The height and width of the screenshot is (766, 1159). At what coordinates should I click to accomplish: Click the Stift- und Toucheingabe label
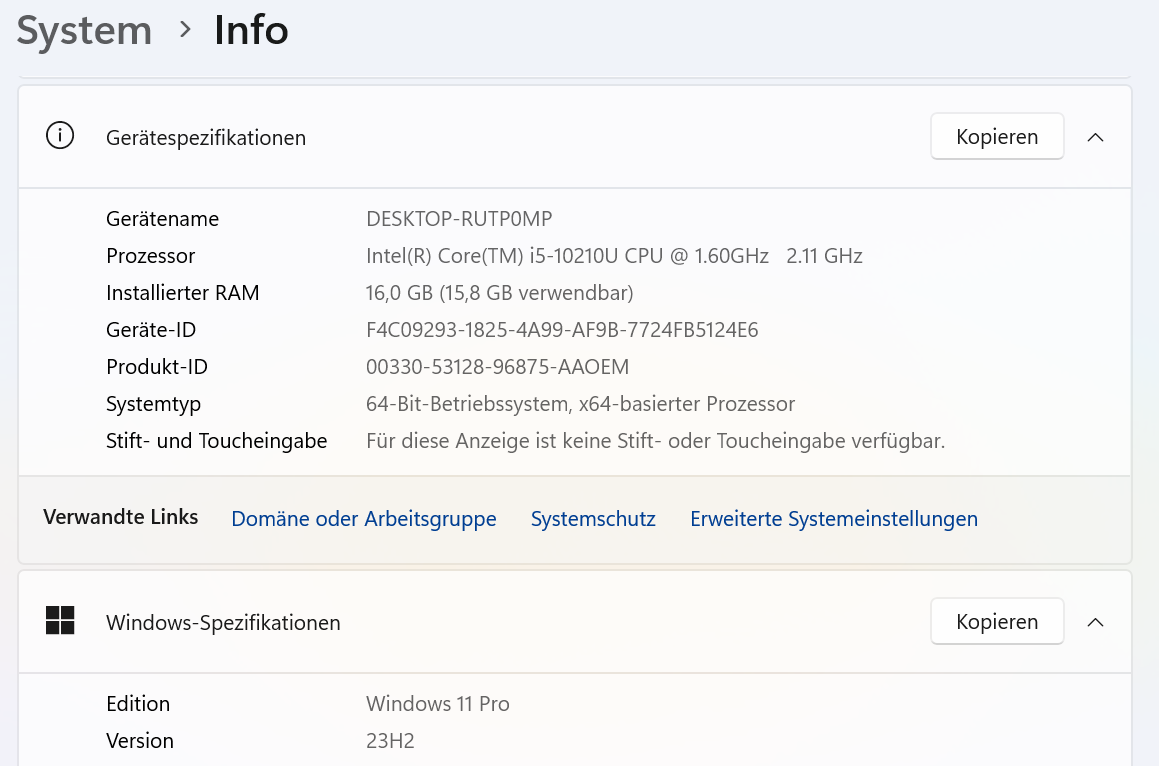(x=217, y=441)
